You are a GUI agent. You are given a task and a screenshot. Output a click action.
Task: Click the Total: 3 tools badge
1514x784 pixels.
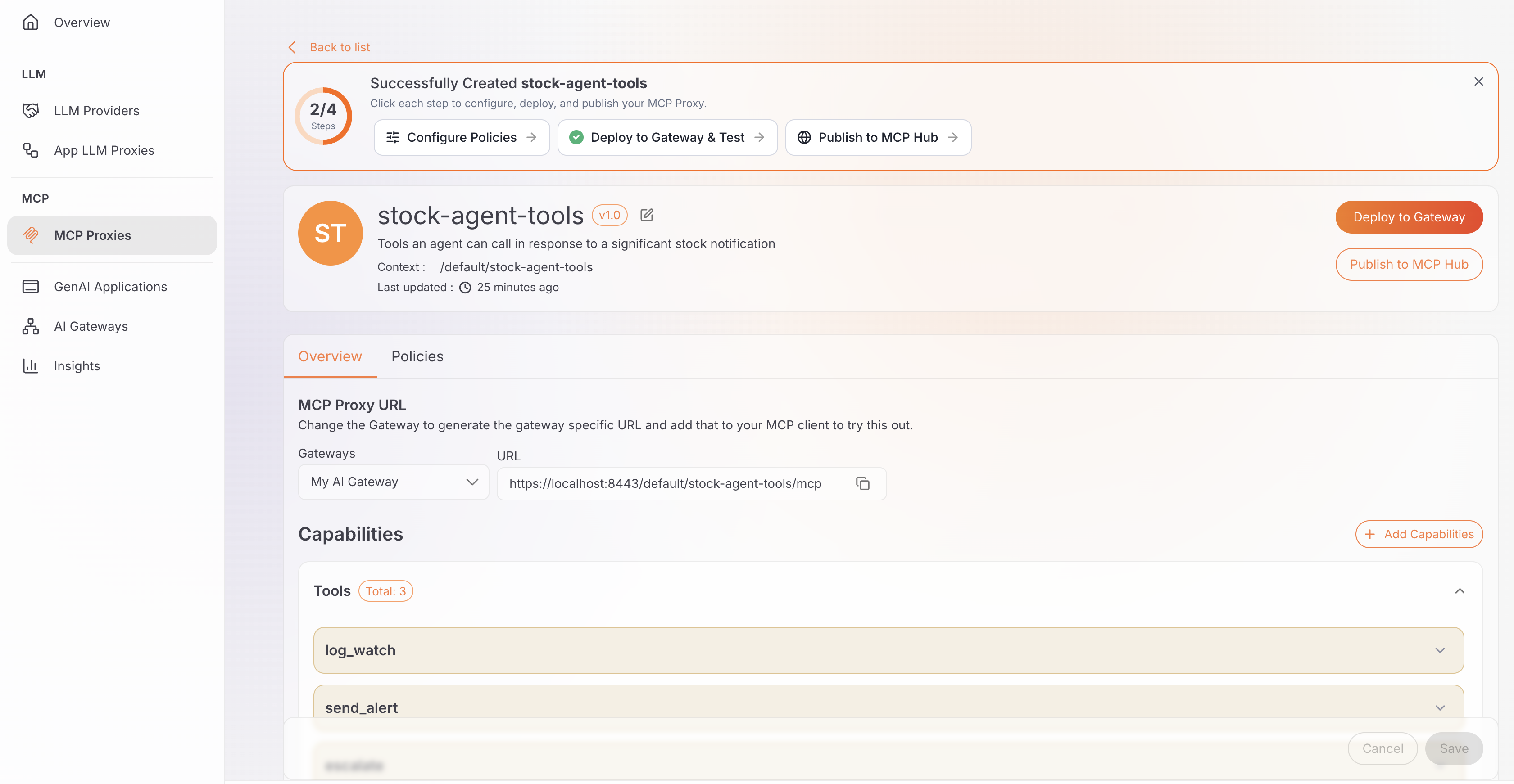[385, 591]
